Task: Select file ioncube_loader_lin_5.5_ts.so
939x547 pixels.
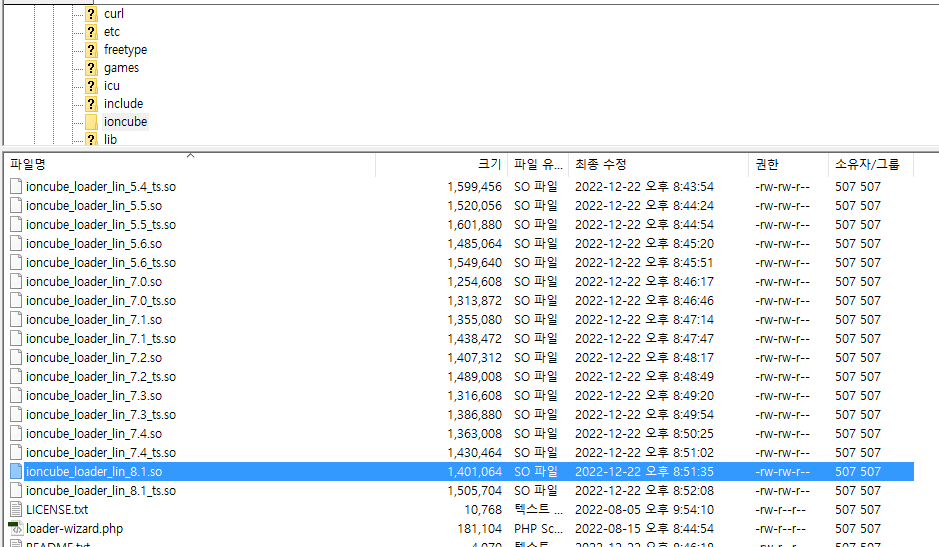Action: click(x=101, y=225)
